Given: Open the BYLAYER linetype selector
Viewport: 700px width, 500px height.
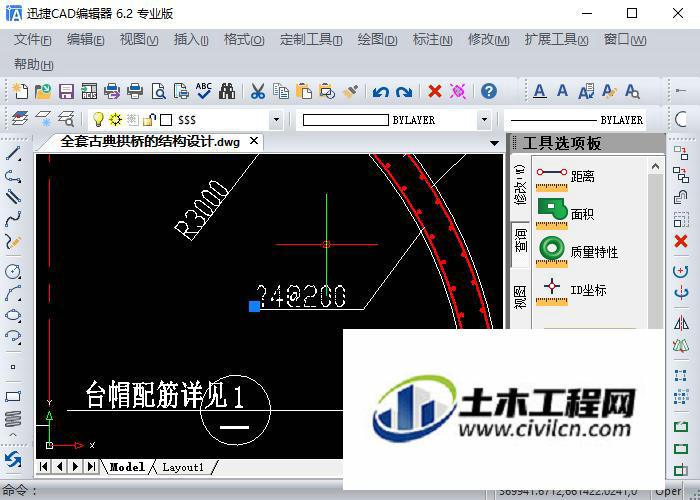Looking at the screenshot, I should [x=575, y=120].
